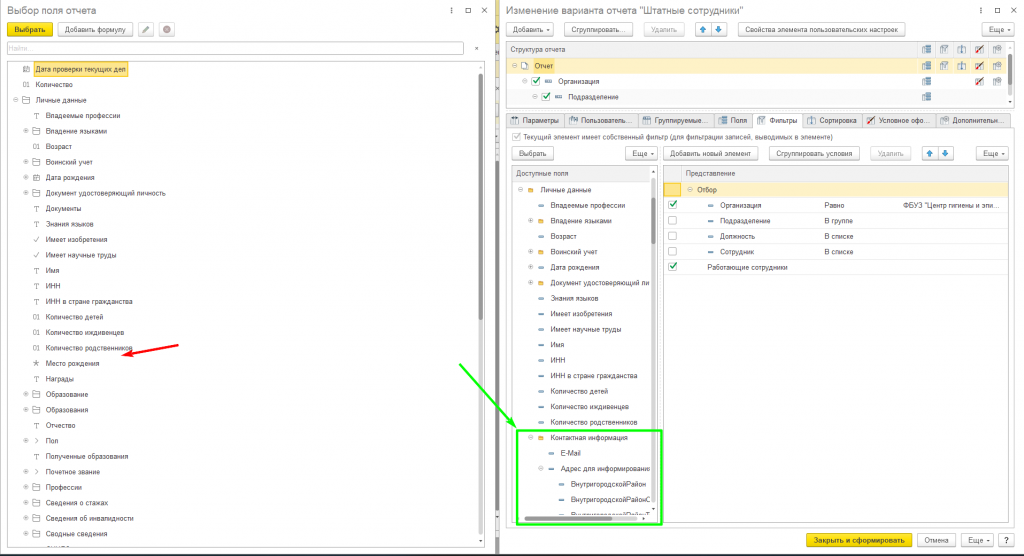
Task: Click the yellow Выбрать button in the field selection window
Action: [29, 29]
